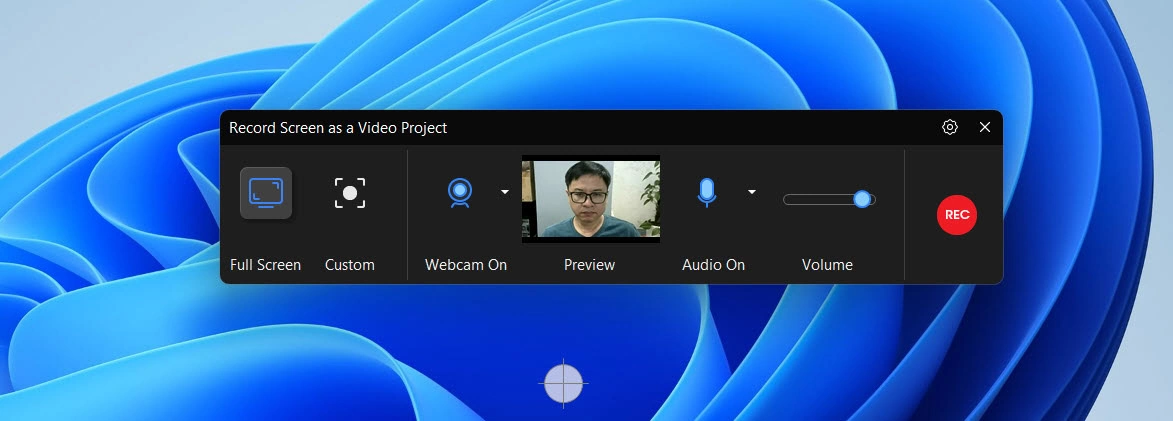Select the Full Screen recording mode icon
This screenshot has width=1173, height=421.
coord(266,193)
